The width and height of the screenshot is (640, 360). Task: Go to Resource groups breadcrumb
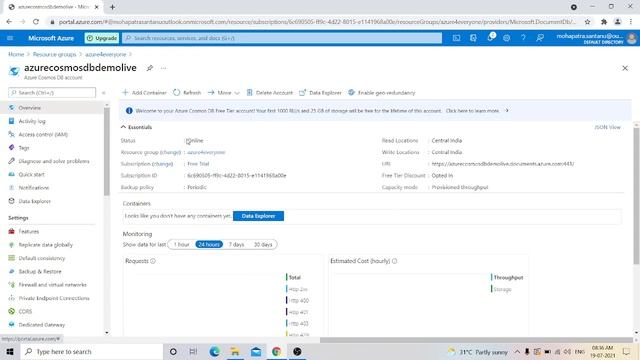tap(54, 54)
